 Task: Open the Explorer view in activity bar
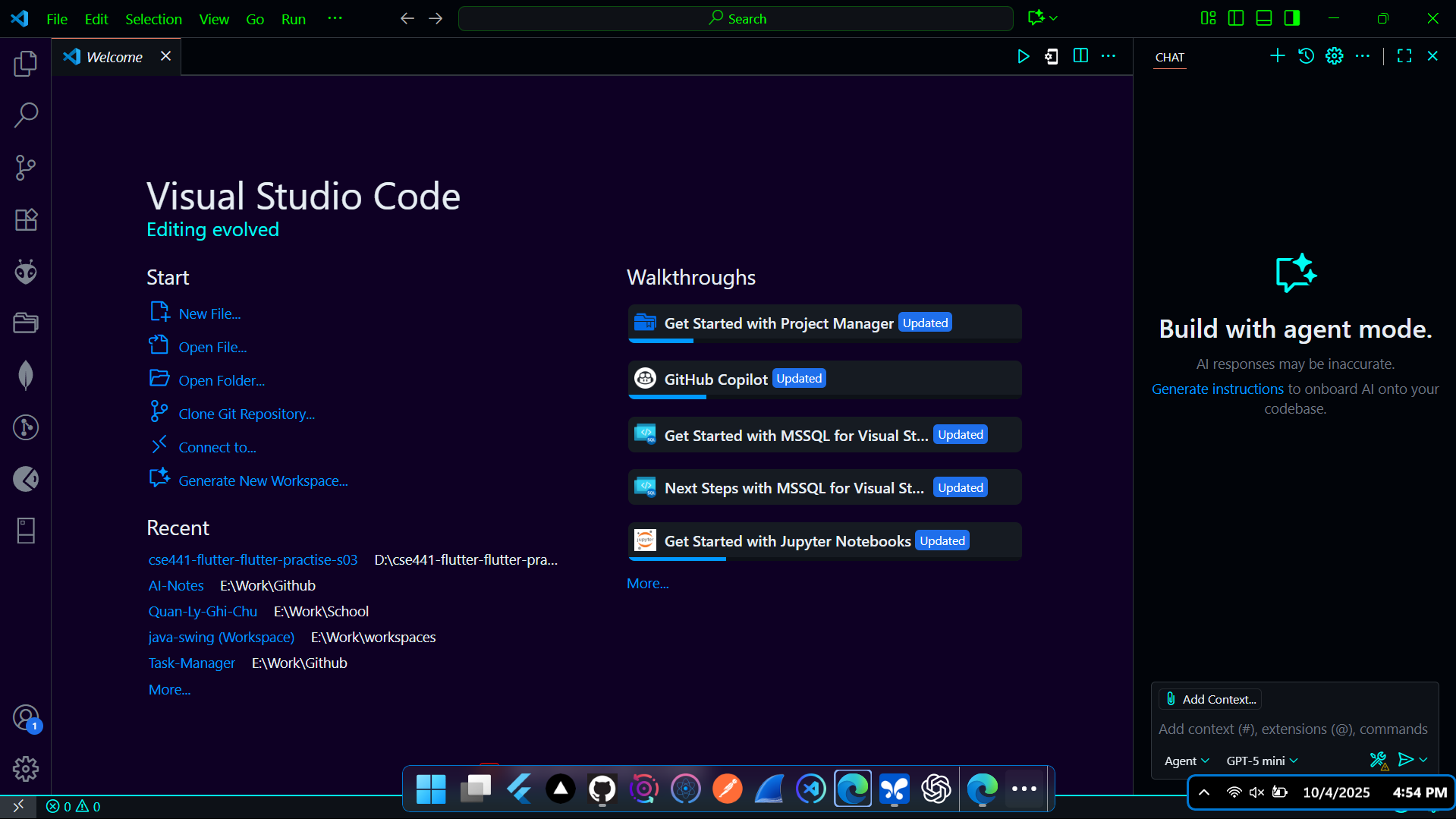coord(26,64)
